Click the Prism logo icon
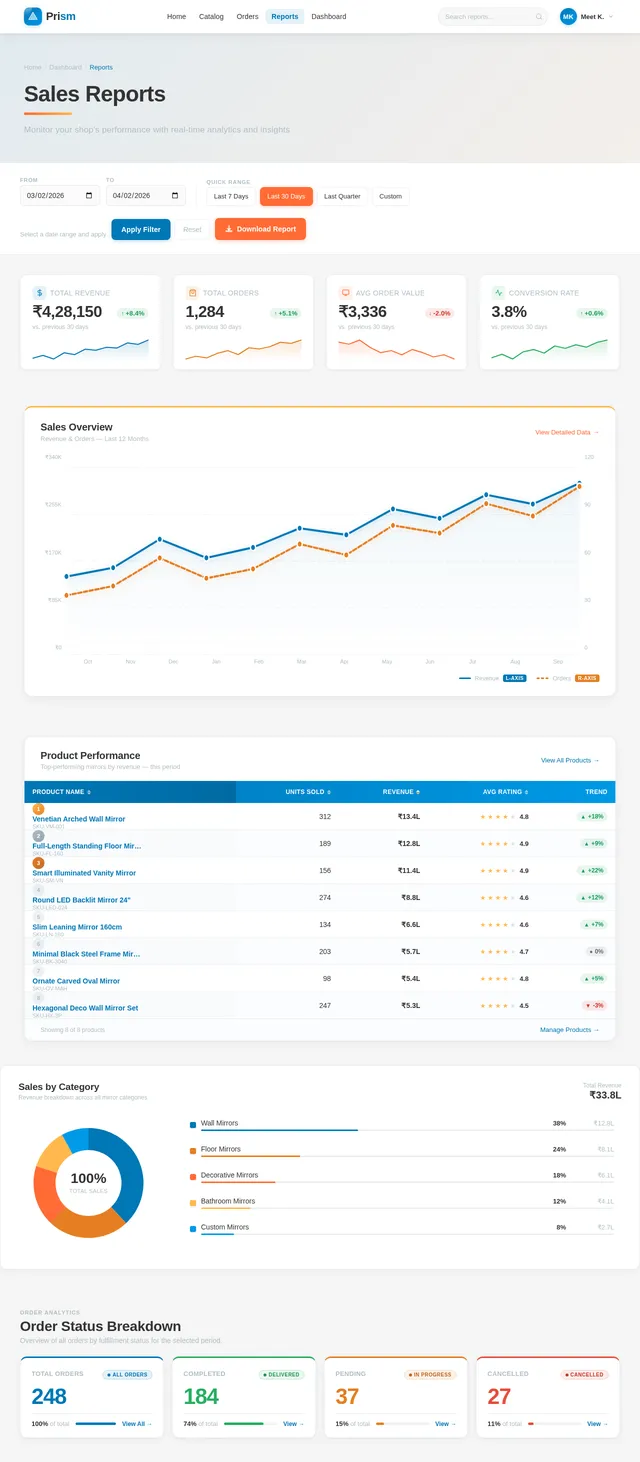Image resolution: width=640 pixels, height=1462 pixels. [x=33, y=16]
